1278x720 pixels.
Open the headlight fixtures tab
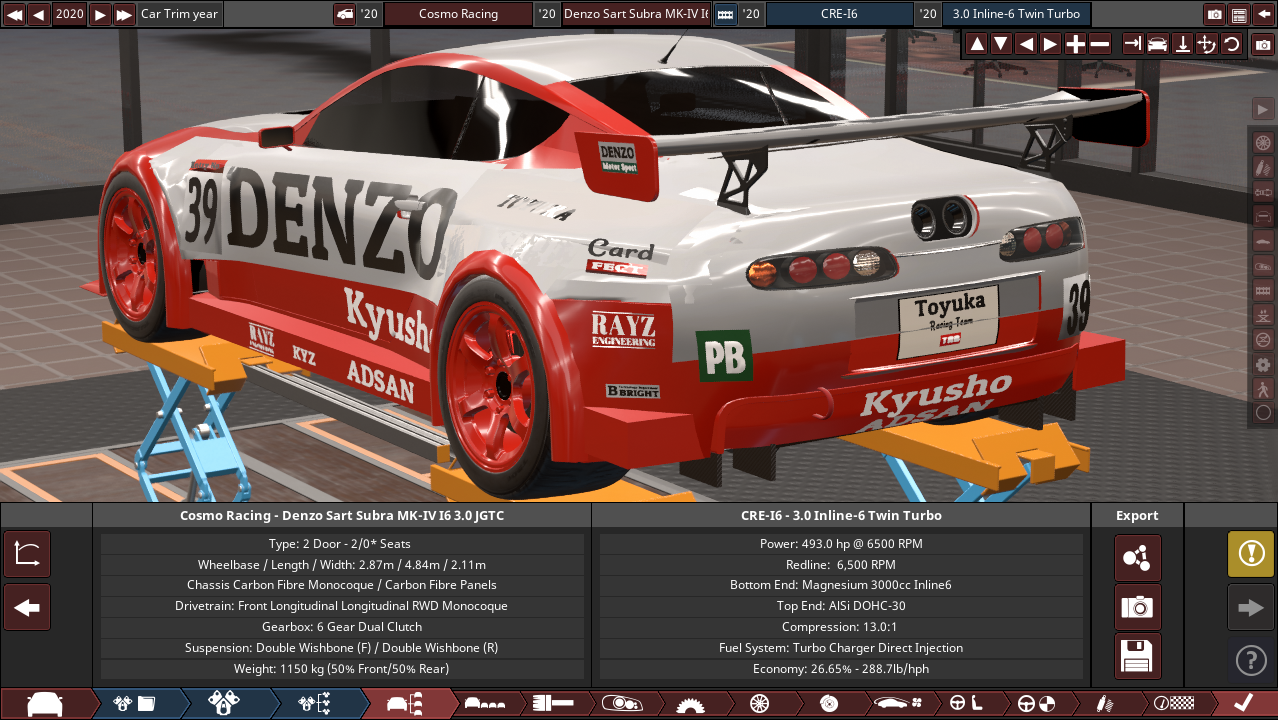pyautogui.click(x=622, y=704)
